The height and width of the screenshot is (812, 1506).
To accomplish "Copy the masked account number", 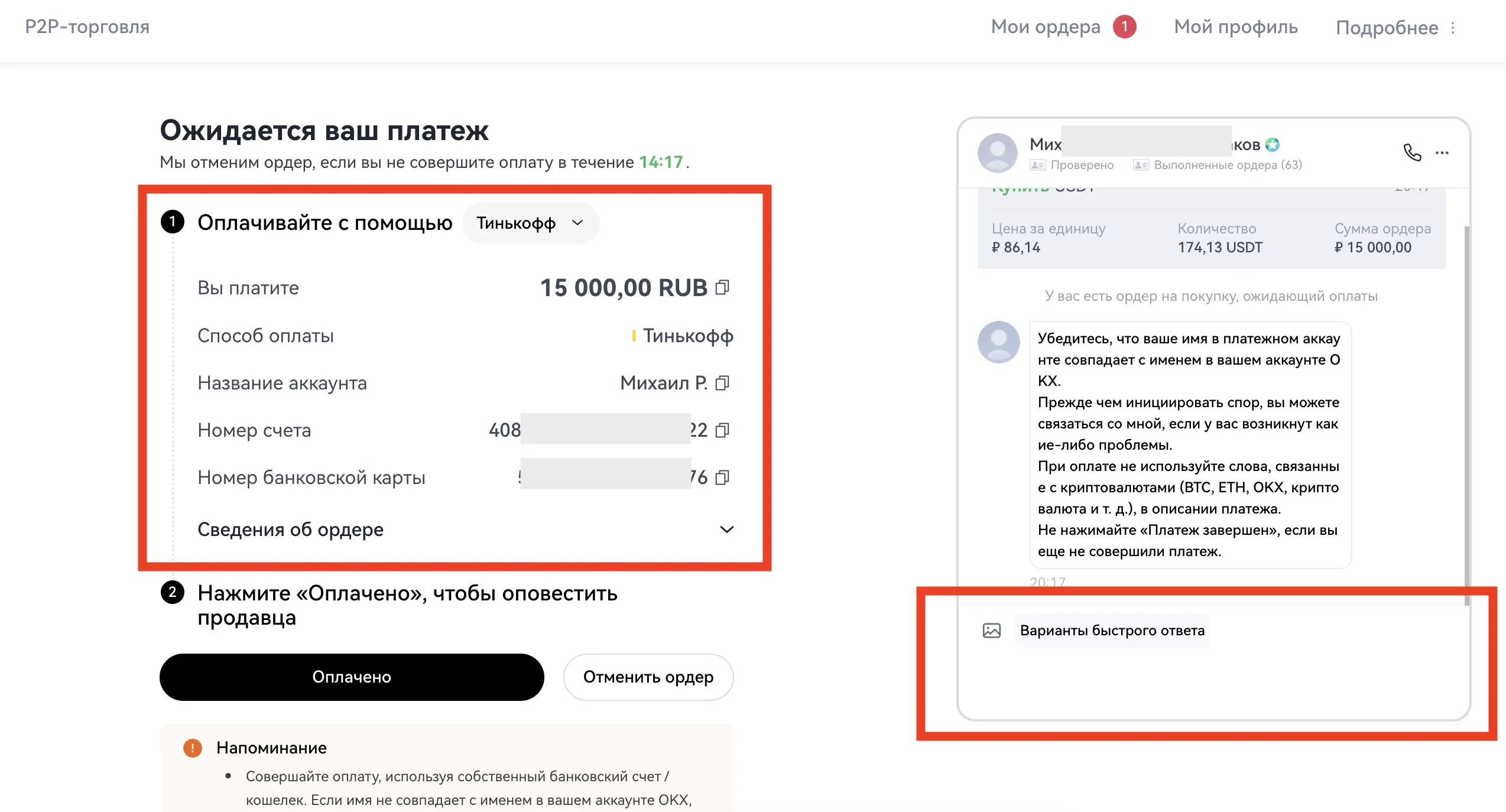I will 722,430.
